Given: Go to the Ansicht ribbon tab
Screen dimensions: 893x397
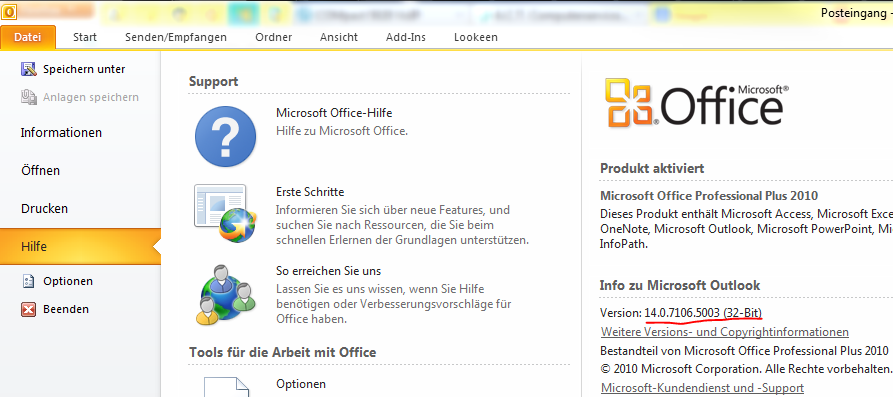Looking at the screenshot, I should click(339, 38).
